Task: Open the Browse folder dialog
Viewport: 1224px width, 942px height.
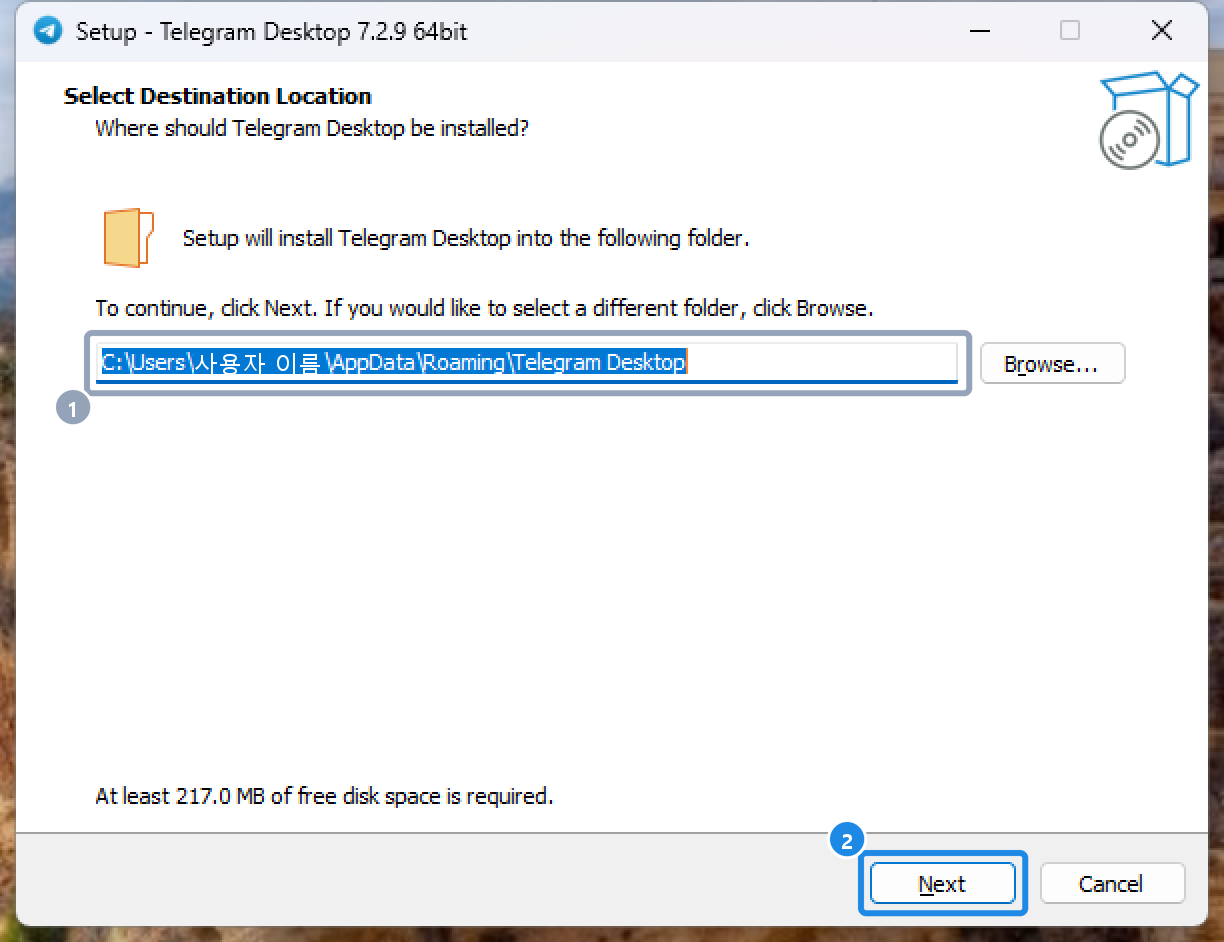Action: 1052,364
